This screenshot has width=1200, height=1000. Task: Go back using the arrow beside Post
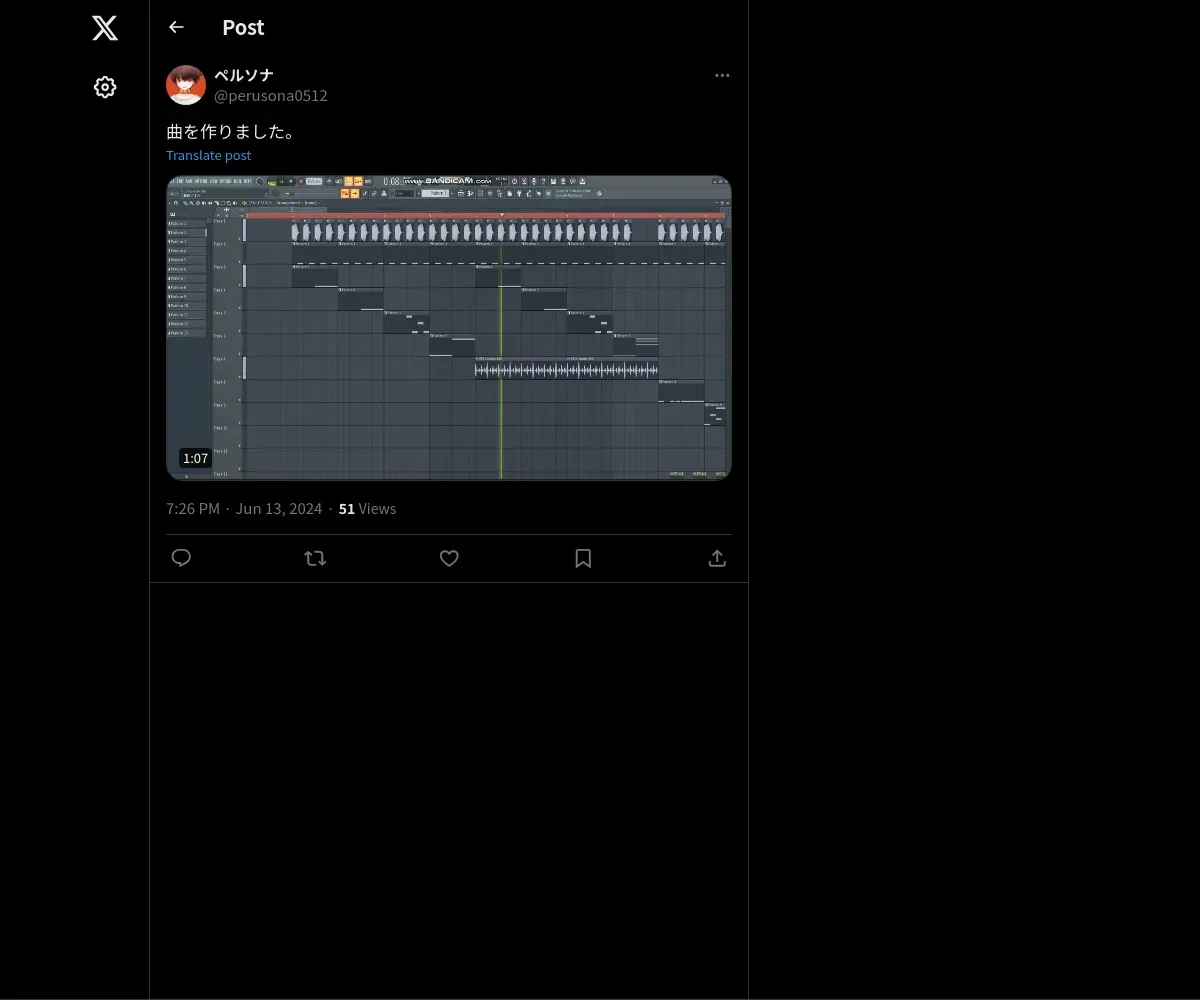click(x=176, y=27)
